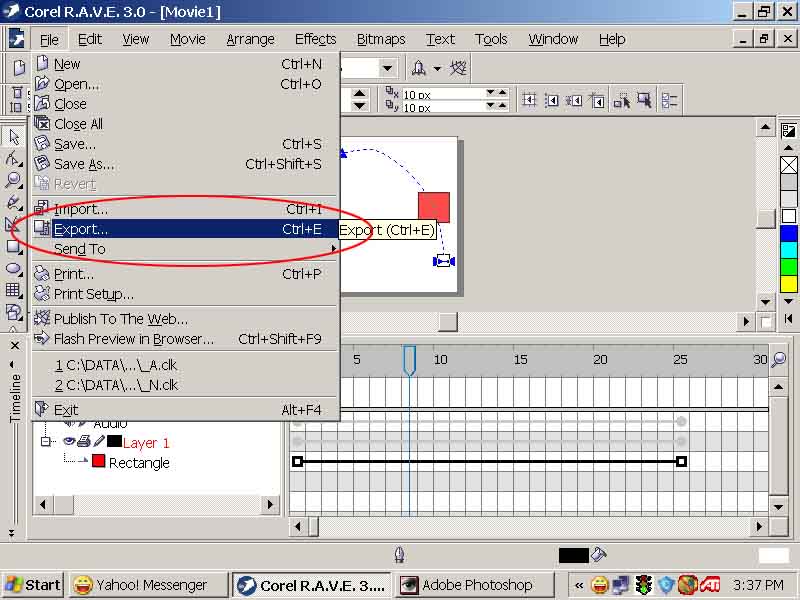Switch to Yahoo! Messenger in the taskbar
This screenshot has width=800, height=600.
coord(147,585)
